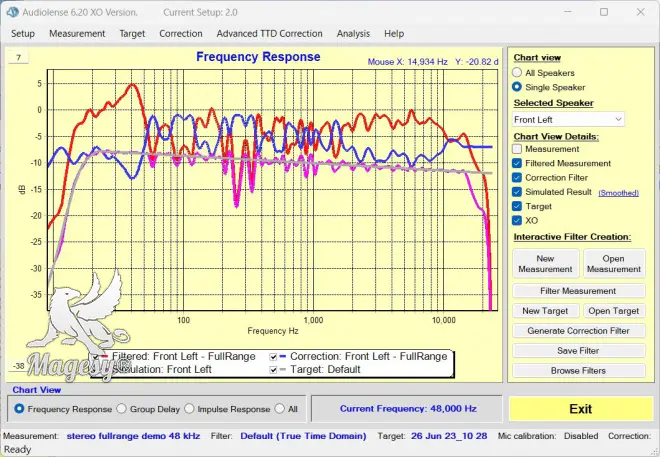Screen dimensions: 660x457
Task: Click the New Measurement button
Action: [546, 263]
